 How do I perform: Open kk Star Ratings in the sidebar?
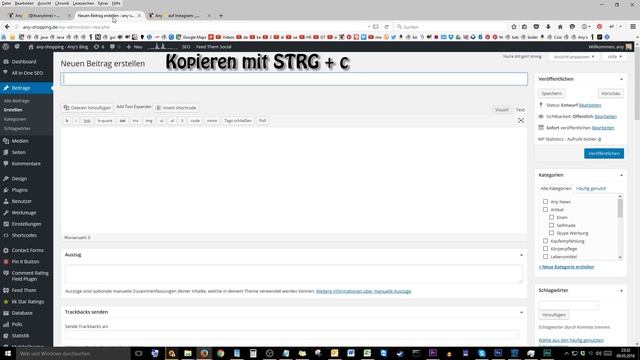coord(27,302)
